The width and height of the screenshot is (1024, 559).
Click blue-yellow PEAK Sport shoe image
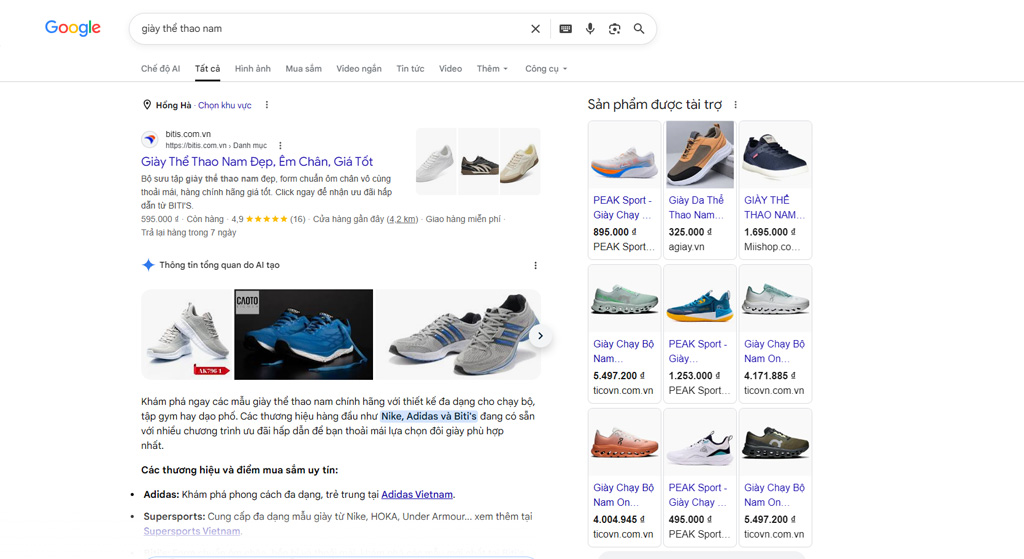tap(700, 298)
